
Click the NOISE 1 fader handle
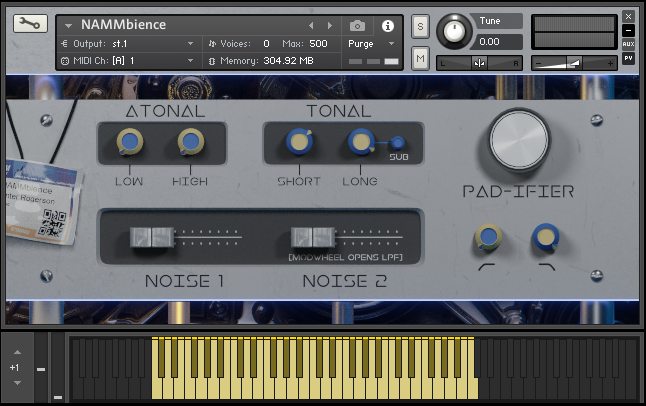[152, 237]
